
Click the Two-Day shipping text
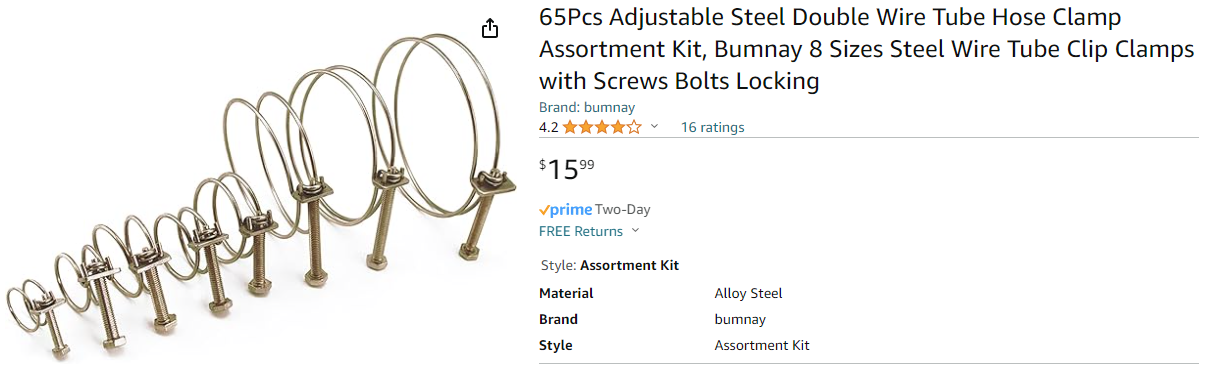tap(622, 210)
